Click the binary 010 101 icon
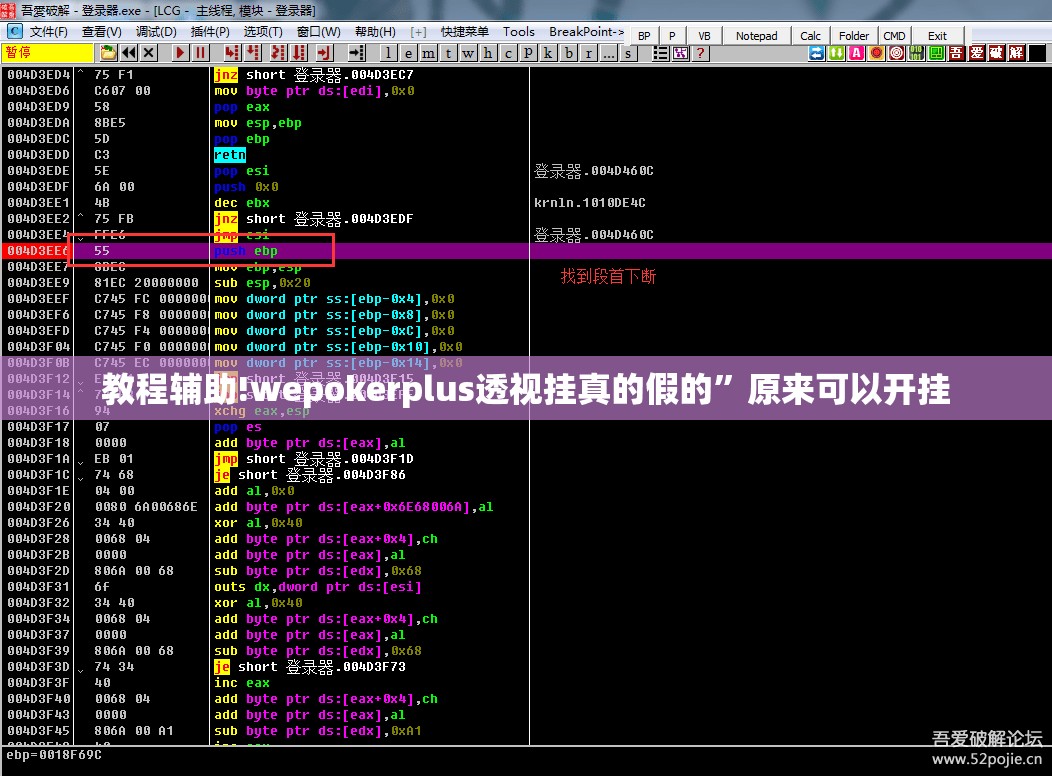Viewport: 1052px width, 776px height. [916, 53]
